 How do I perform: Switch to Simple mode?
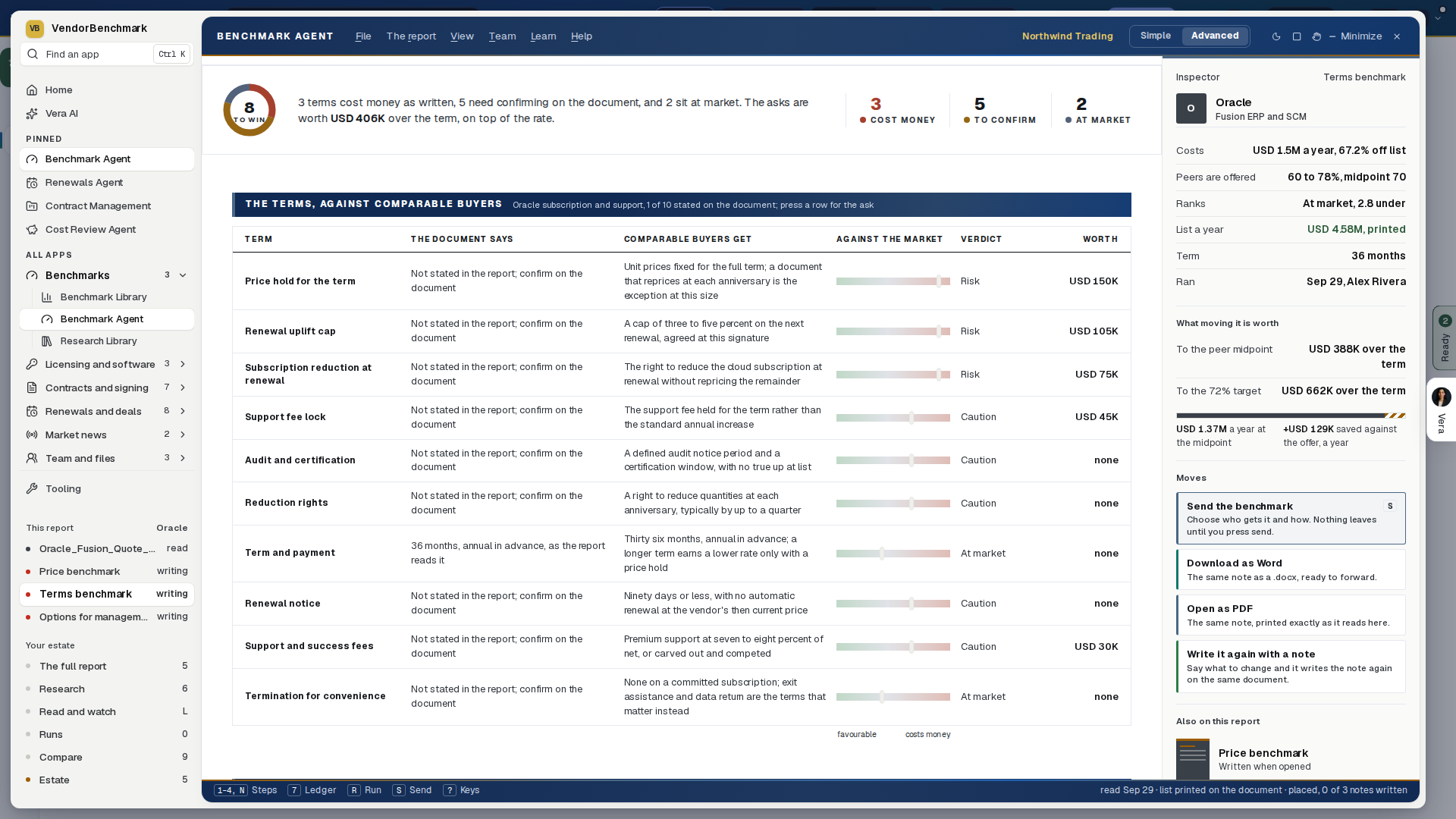1156,36
